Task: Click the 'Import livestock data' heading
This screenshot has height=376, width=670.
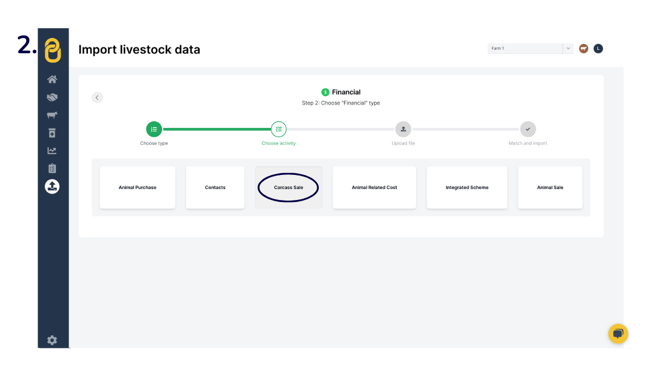Action: pyautogui.click(x=139, y=50)
